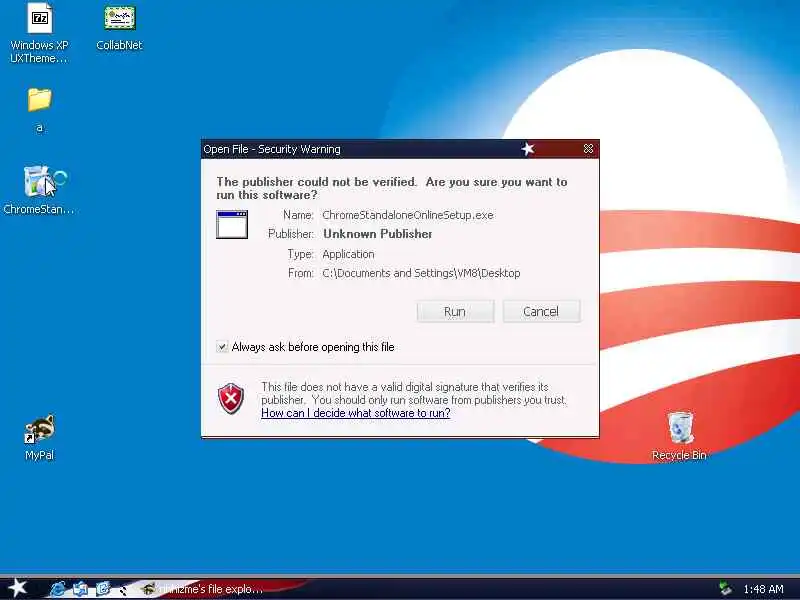Viewport: 800px width, 600px height.
Task: Click the 'Unknown Publisher' text
Action: (x=378, y=234)
